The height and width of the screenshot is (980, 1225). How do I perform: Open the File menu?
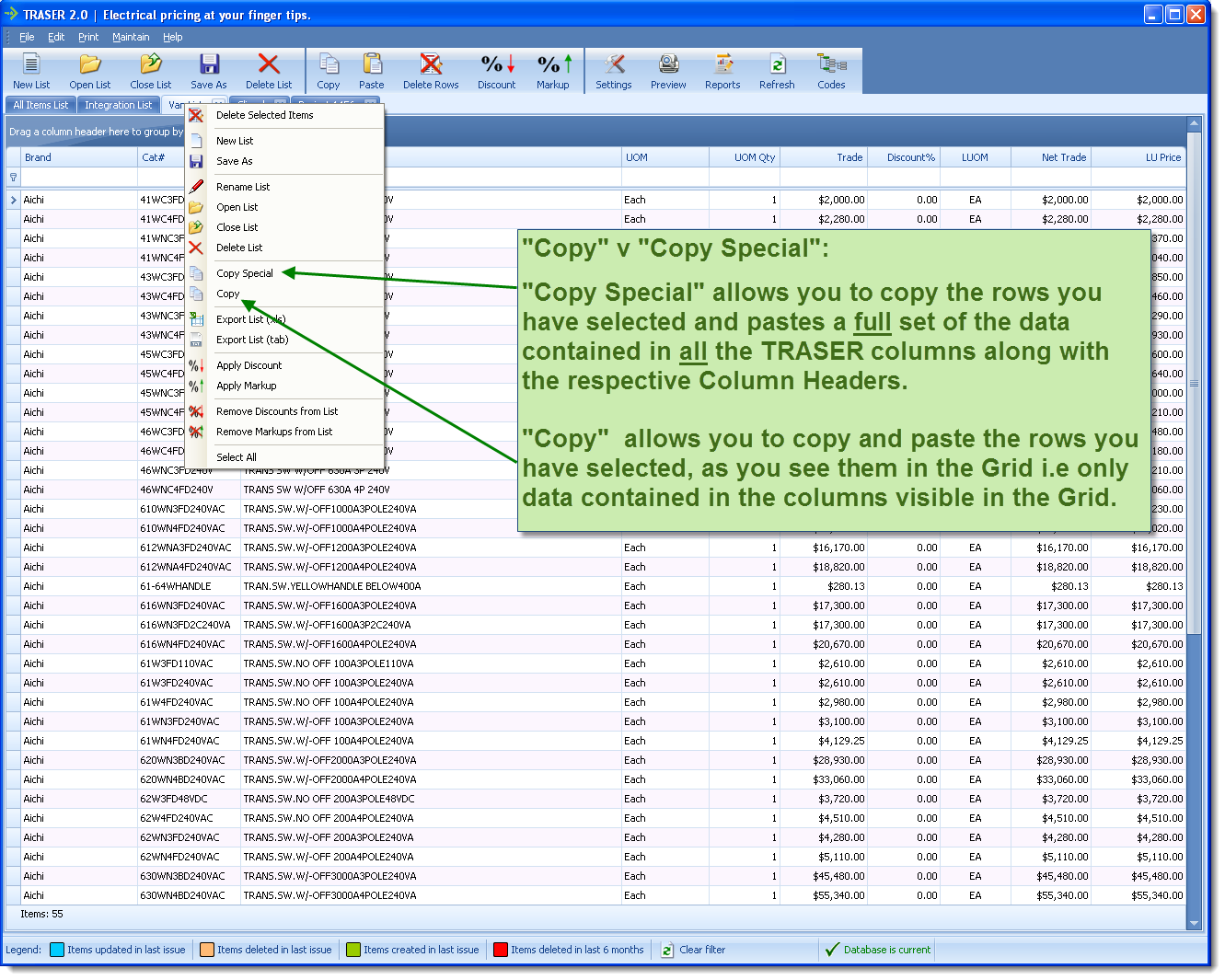(27, 37)
